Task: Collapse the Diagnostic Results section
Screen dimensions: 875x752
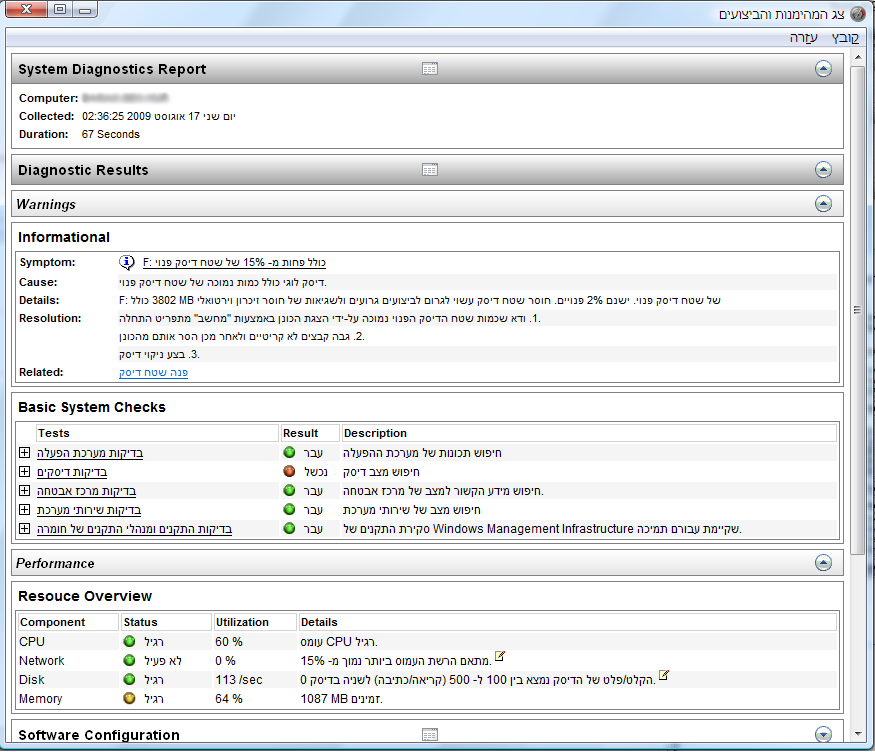Action: click(x=823, y=170)
